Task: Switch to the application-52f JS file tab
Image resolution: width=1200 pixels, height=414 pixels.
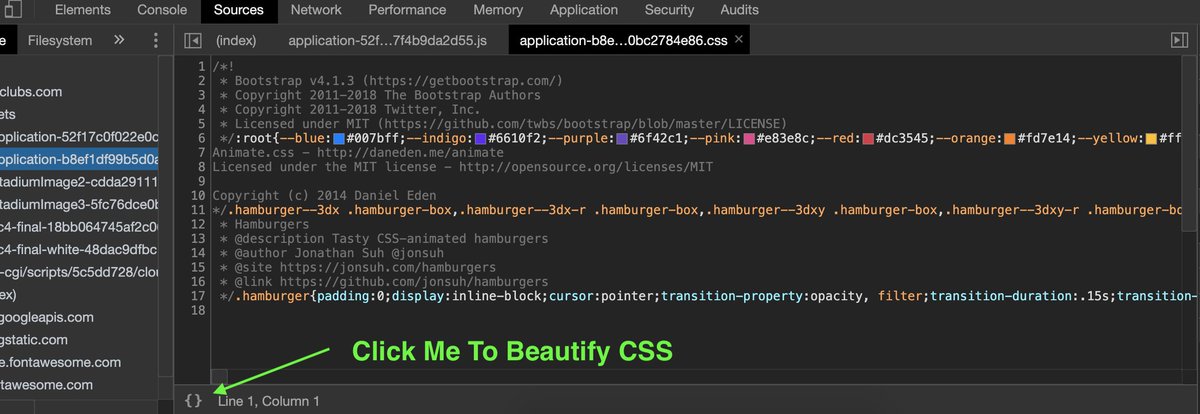Action: (387, 41)
